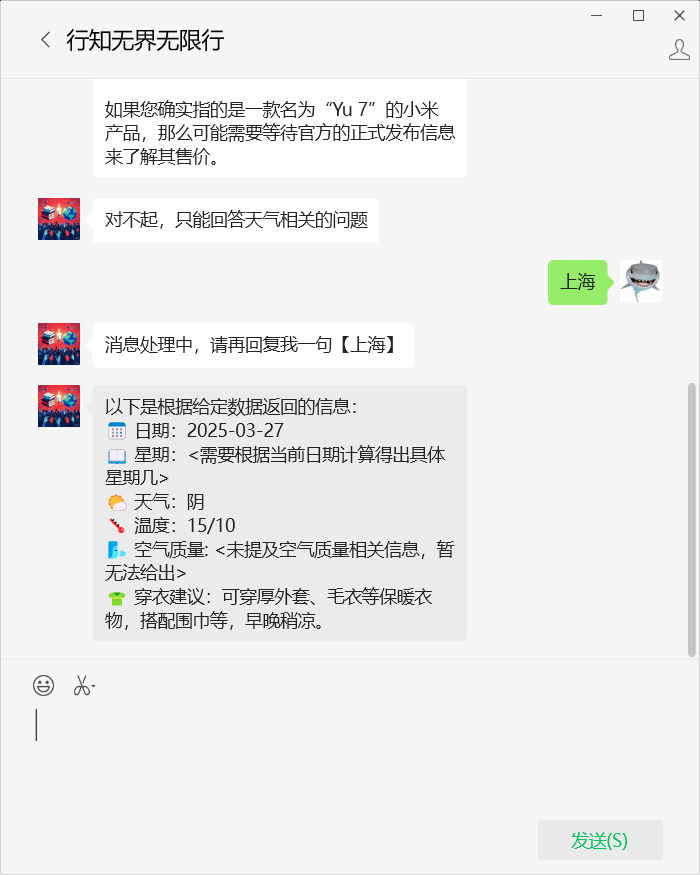Open the emoji picker smiley icon
Viewport: 700px width, 875px height.
pyautogui.click(x=44, y=685)
